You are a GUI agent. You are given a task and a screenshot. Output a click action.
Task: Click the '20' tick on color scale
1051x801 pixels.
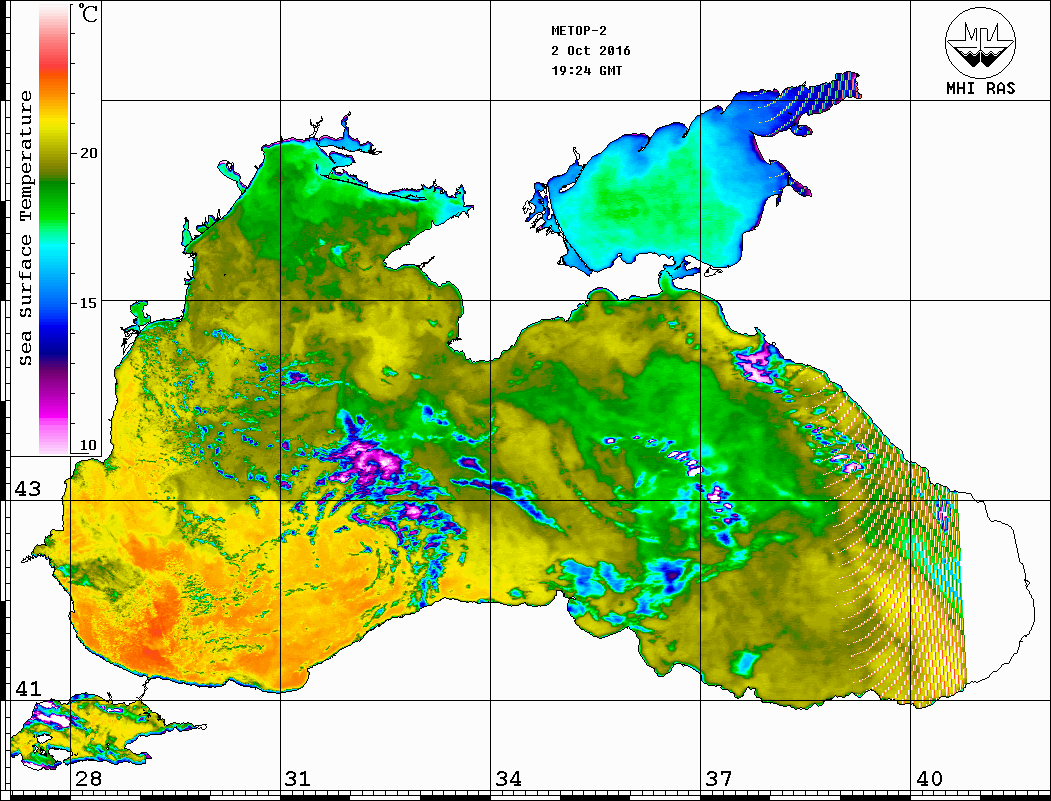pyautogui.click(x=88, y=153)
